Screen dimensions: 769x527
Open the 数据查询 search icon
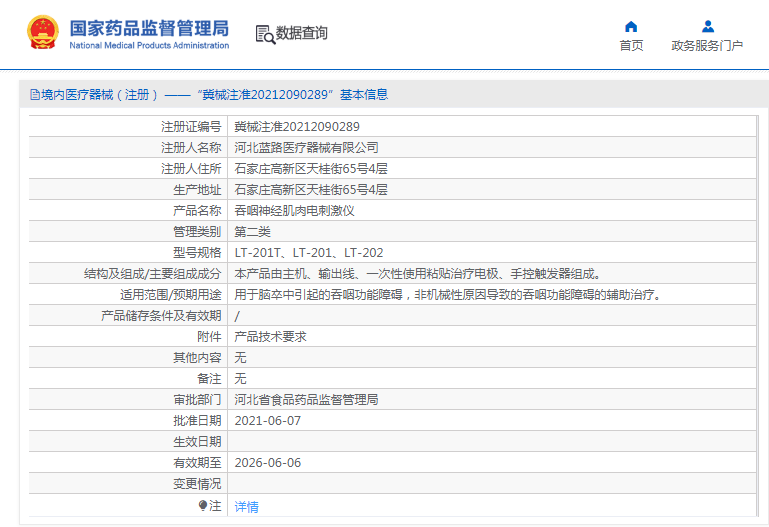(265, 34)
